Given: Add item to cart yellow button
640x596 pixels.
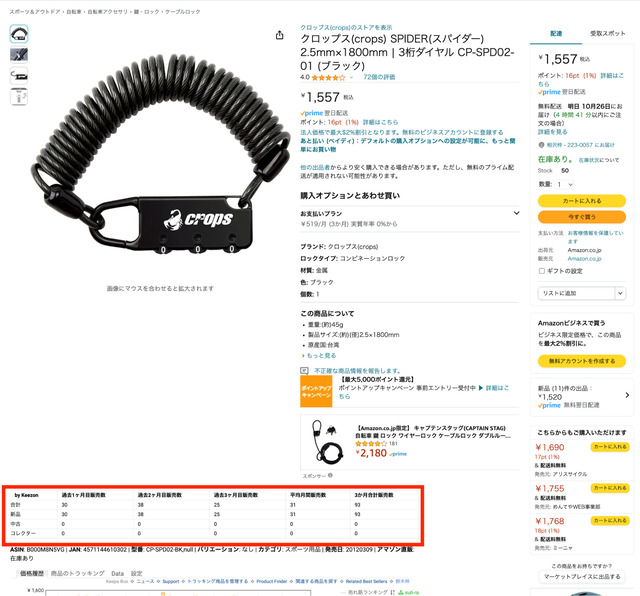Looking at the screenshot, I should [582, 201].
